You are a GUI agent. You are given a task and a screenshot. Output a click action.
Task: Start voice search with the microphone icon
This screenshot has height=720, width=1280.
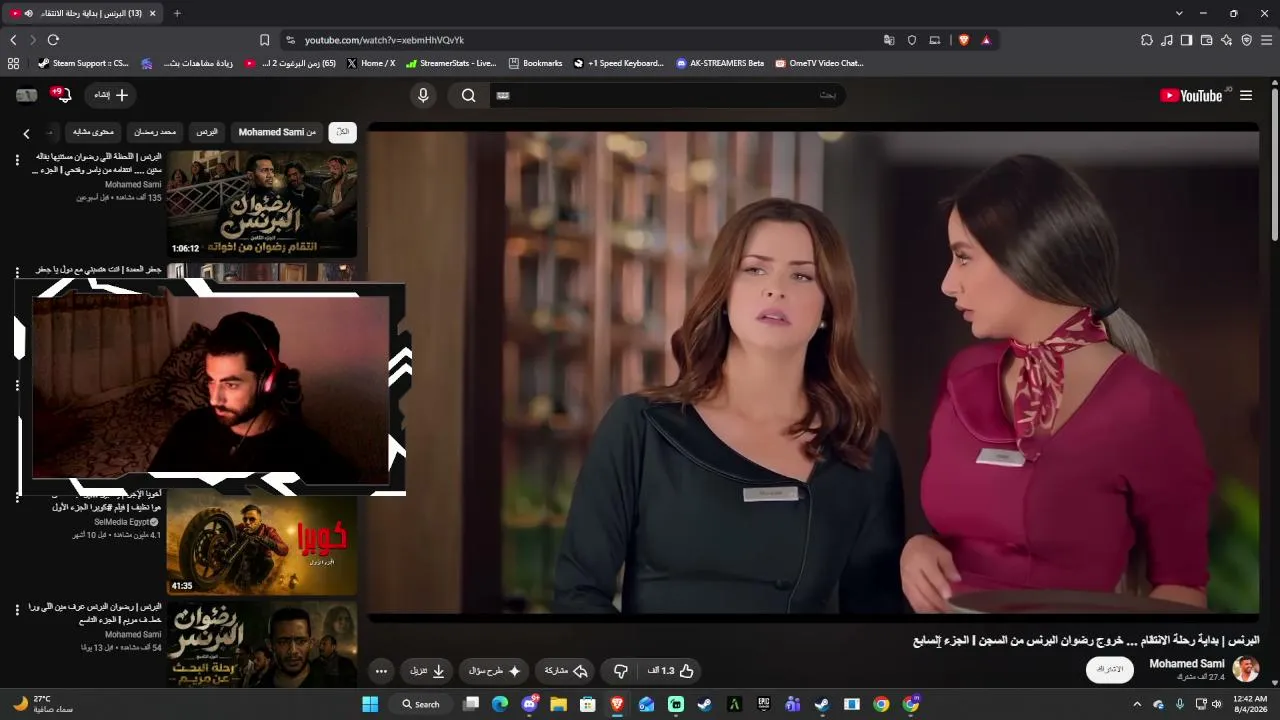point(423,95)
